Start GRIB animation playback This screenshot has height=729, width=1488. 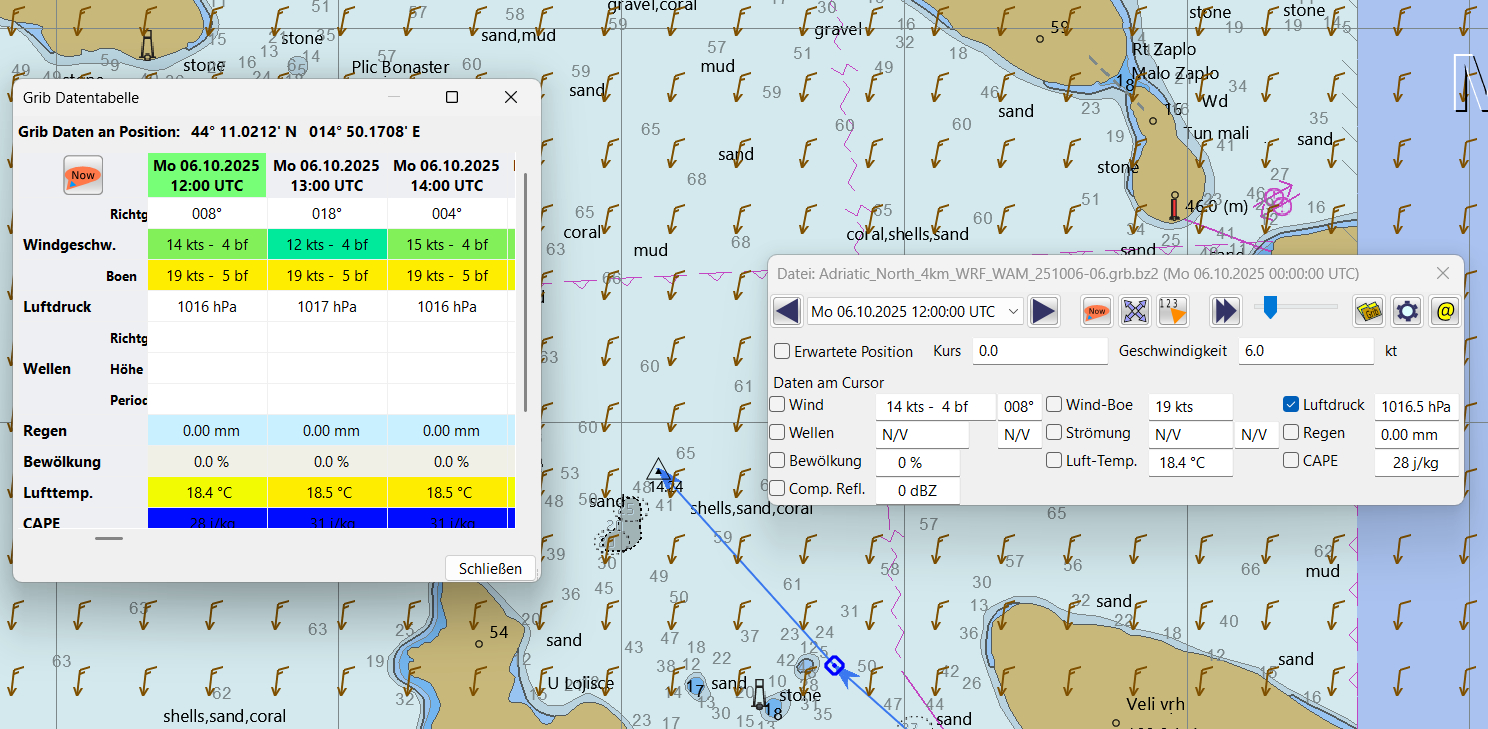(1226, 312)
